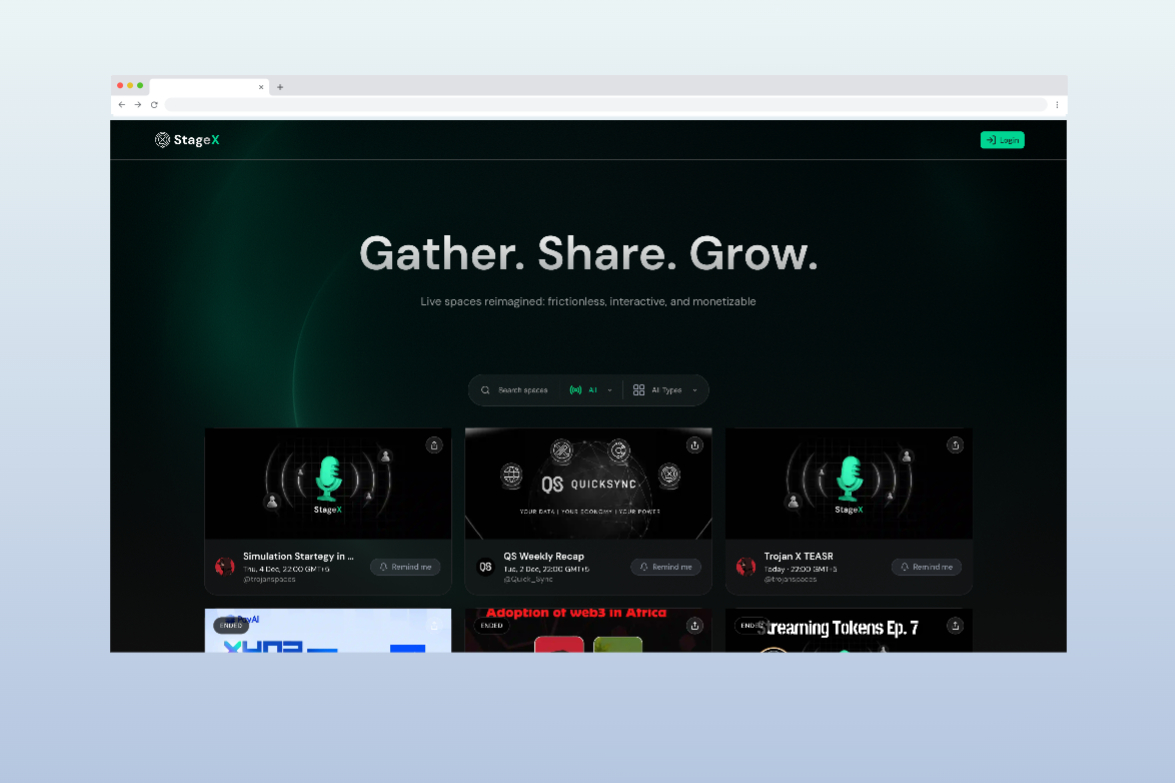Close the current browser tab
This screenshot has width=1175, height=783.
pyautogui.click(x=261, y=87)
